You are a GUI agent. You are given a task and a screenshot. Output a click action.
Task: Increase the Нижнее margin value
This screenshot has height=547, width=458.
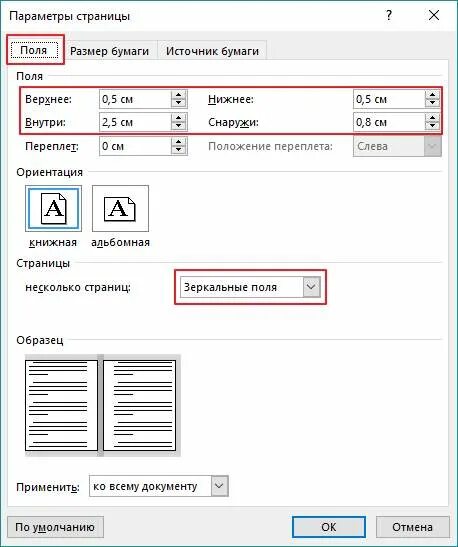433,95
